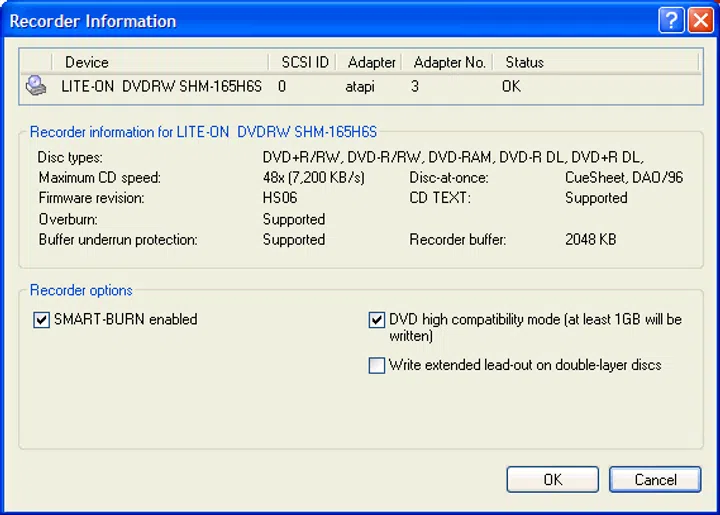
Task: Click the OK status cell in device row
Action: (x=512, y=87)
